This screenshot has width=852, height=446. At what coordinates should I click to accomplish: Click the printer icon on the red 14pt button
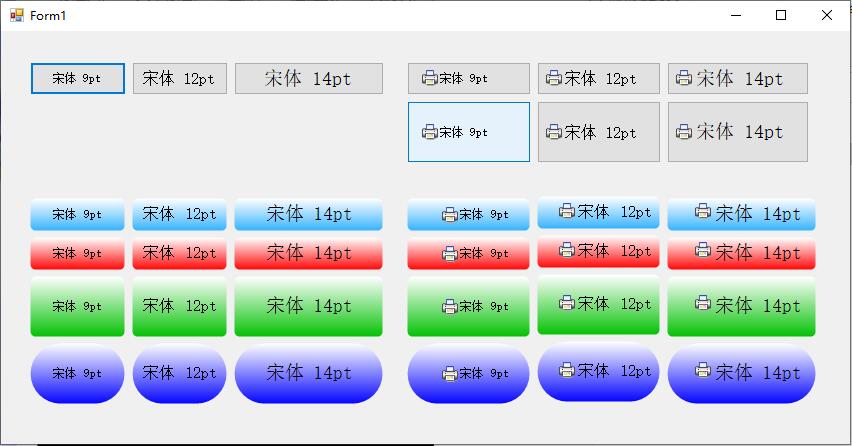coord(702,250)
